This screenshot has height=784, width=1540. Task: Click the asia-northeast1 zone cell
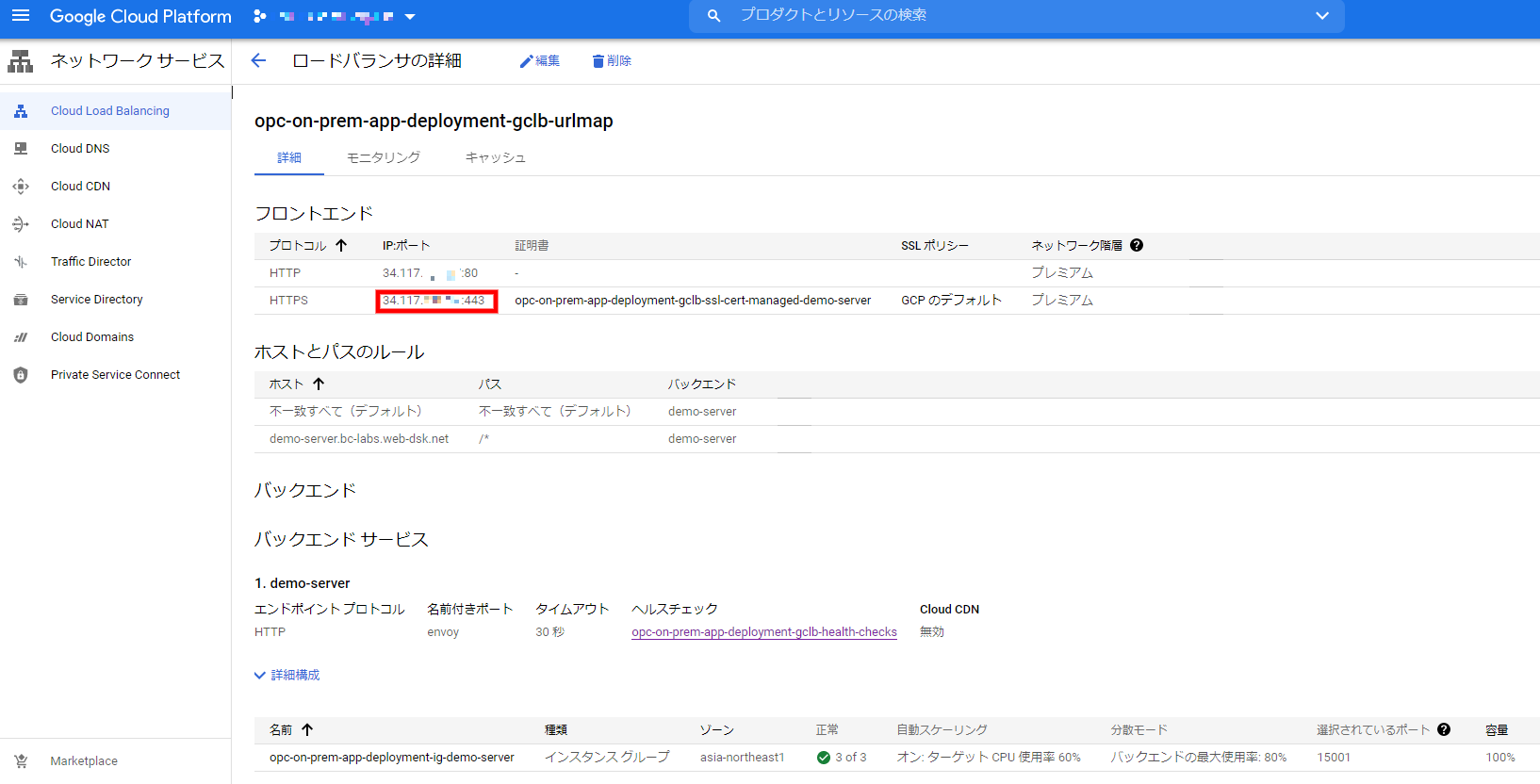click(x=742, y=758)
